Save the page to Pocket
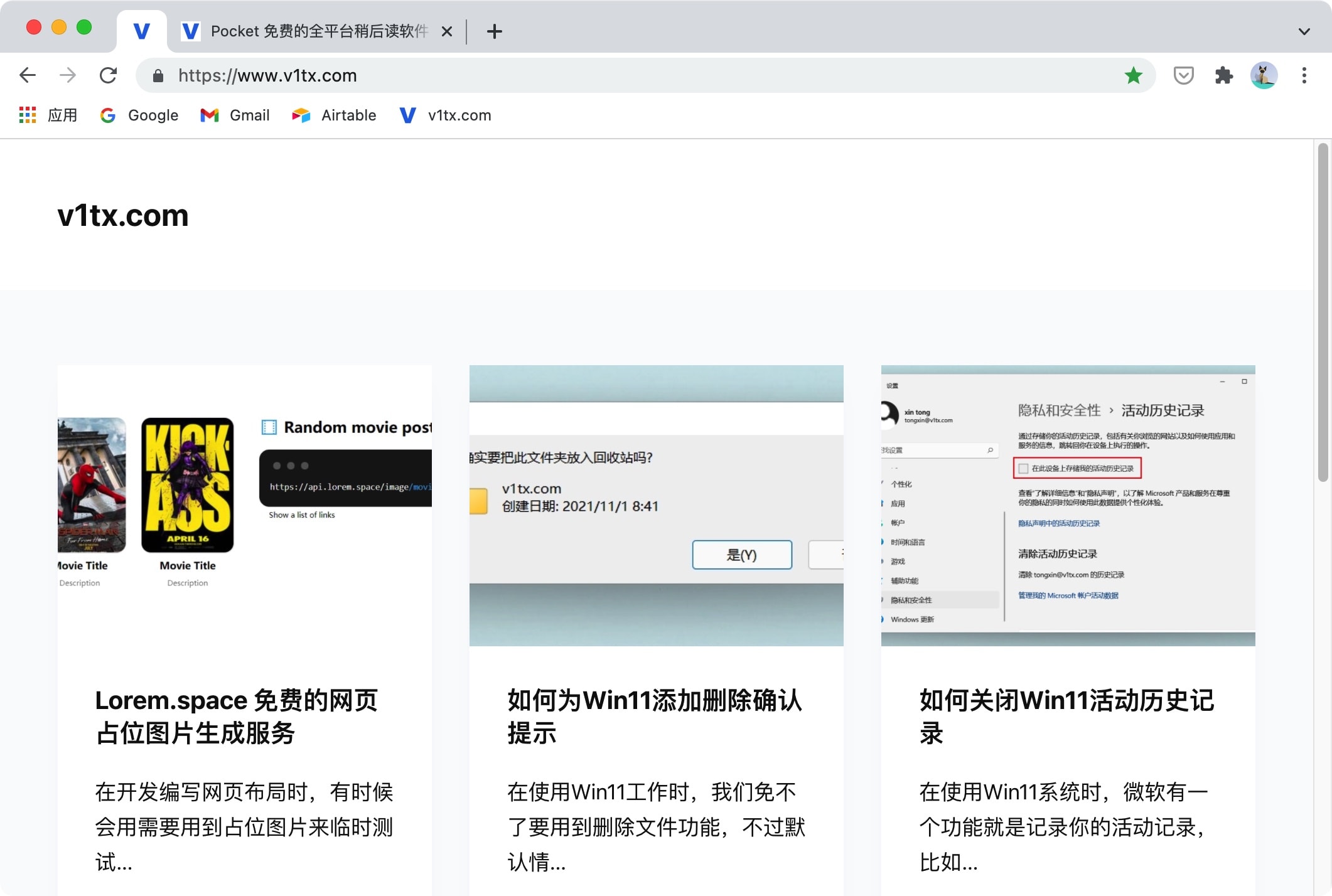Image resolution: width=1332 pixels, height=896 pixels. (1184, 75)
